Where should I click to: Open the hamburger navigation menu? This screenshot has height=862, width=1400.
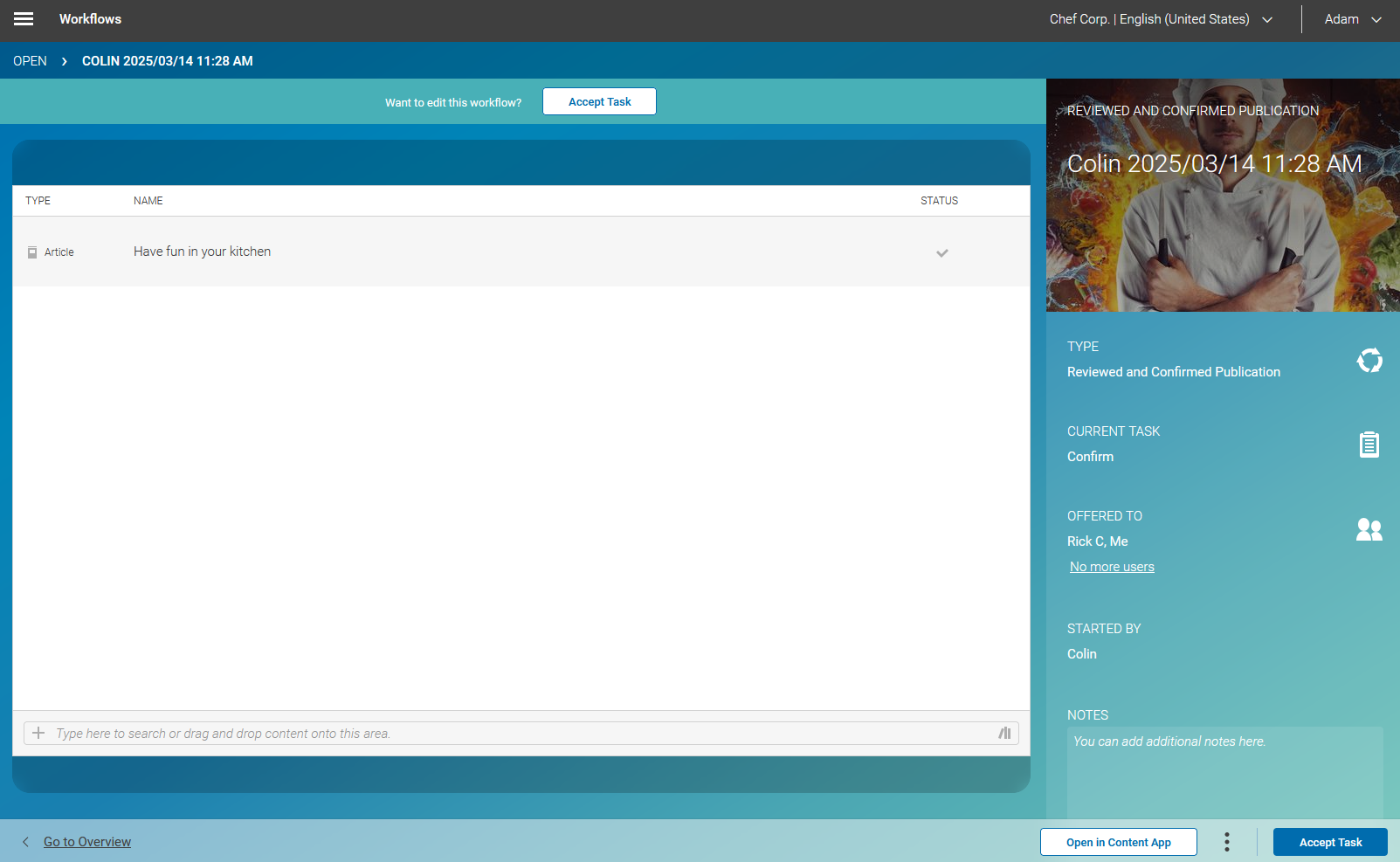point(23,18)
